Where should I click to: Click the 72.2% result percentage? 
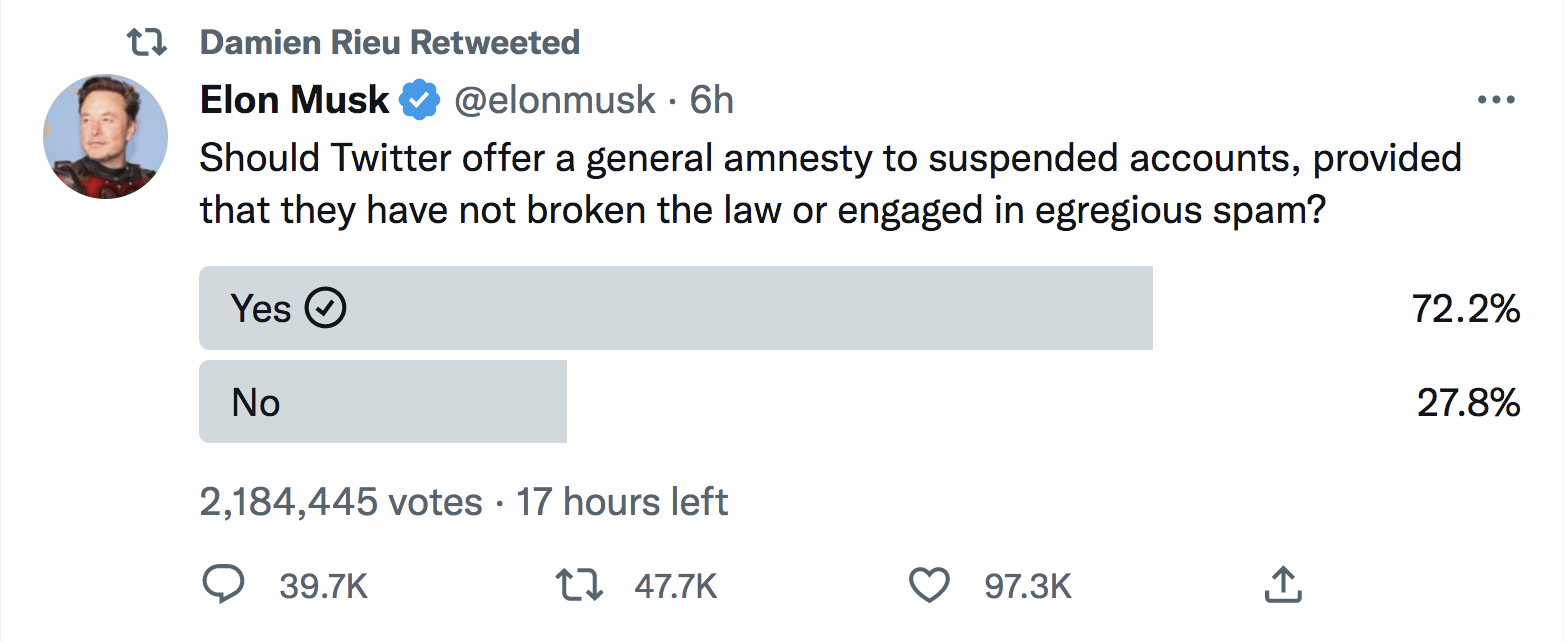1466,309
